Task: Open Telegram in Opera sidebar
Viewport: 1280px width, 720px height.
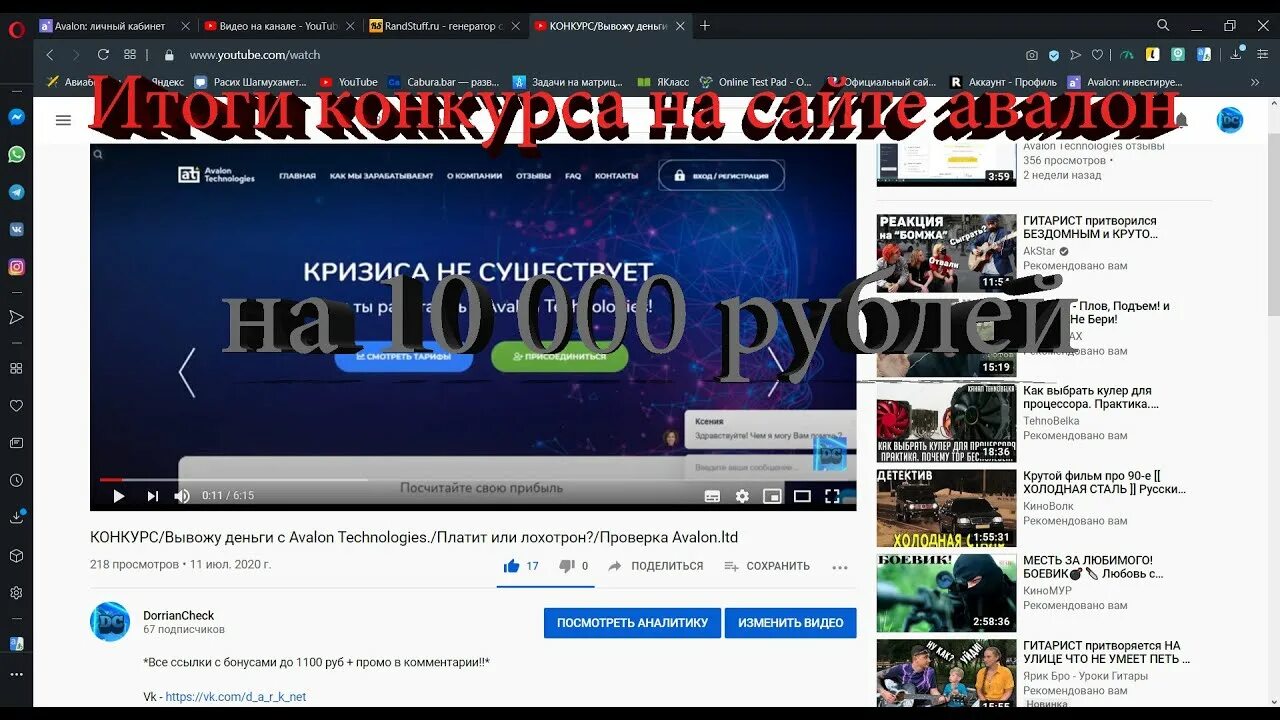Action: 16,192
